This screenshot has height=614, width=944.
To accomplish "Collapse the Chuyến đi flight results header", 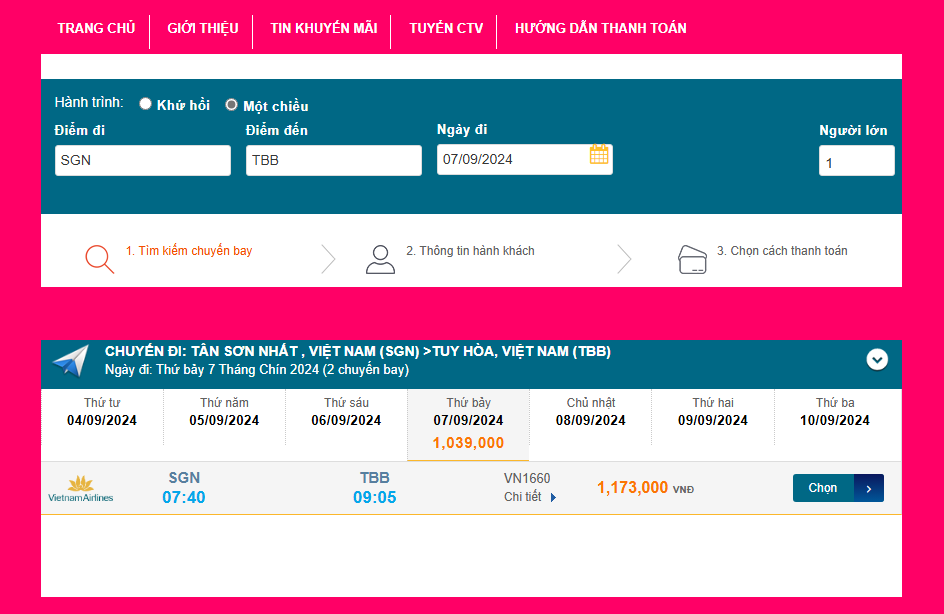I will 877,359.
